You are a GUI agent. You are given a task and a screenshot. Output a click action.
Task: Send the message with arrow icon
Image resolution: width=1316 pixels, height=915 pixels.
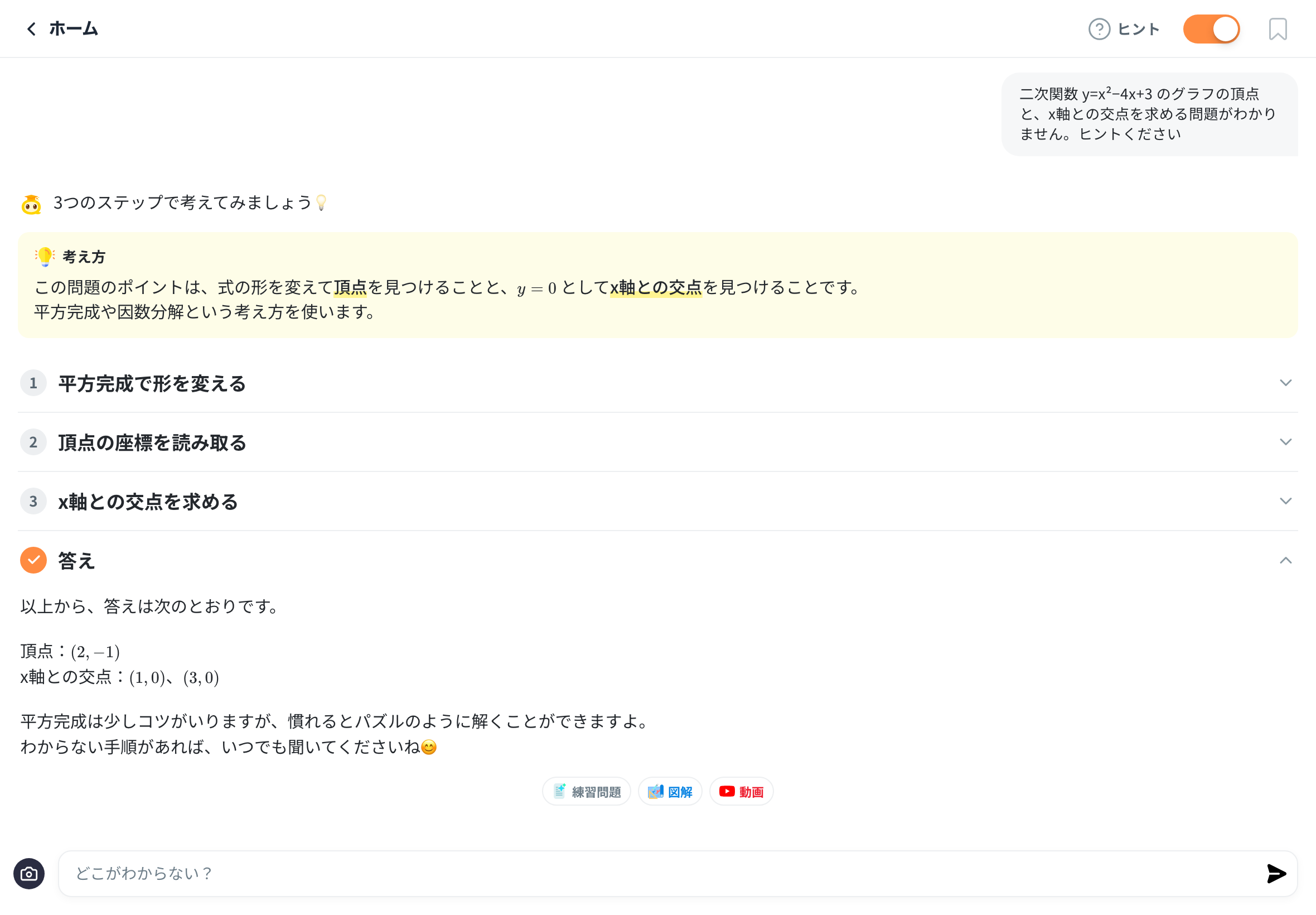click(1276, 873)
